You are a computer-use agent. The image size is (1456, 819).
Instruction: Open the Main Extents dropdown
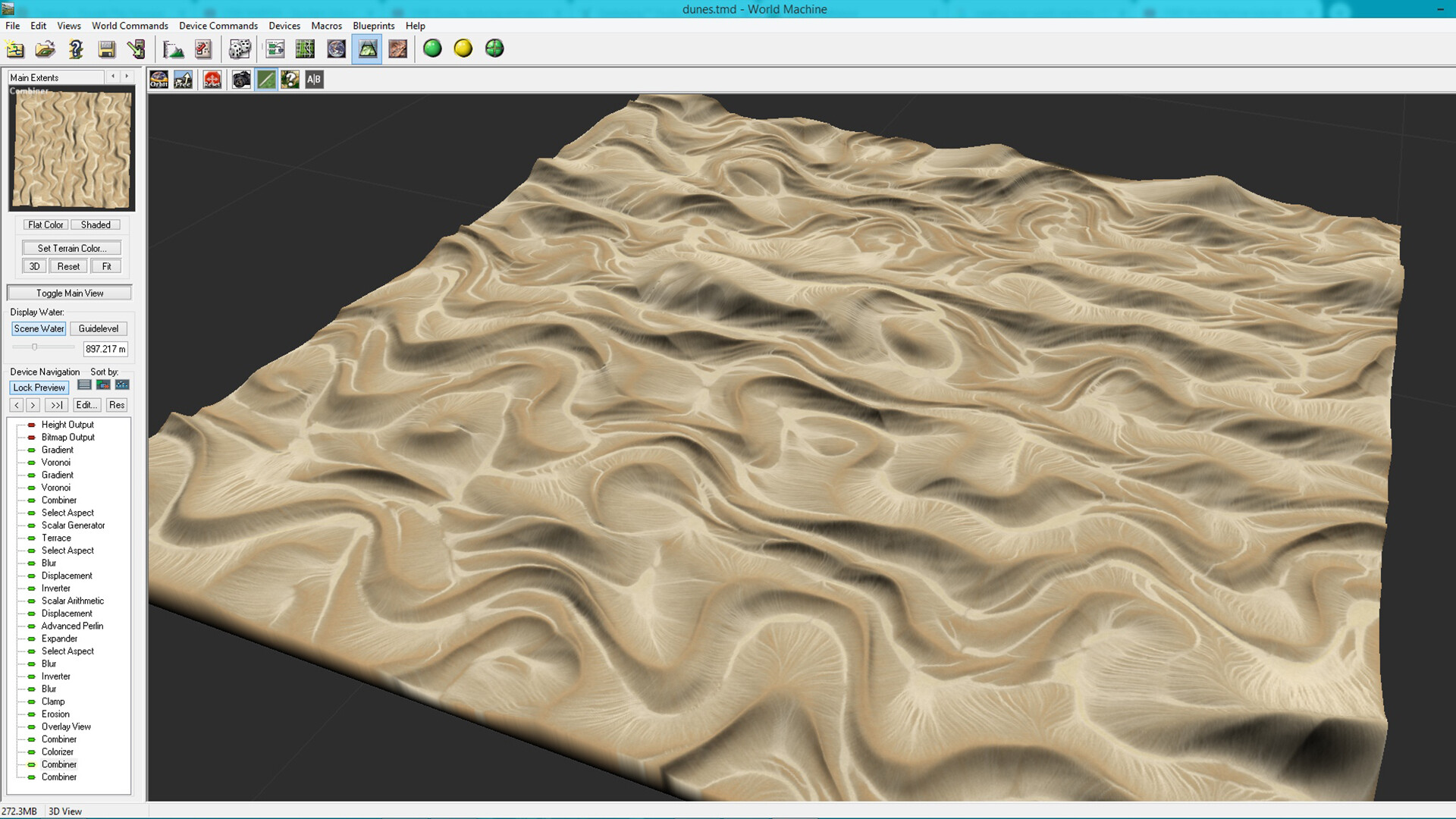(x=55, y=77)
